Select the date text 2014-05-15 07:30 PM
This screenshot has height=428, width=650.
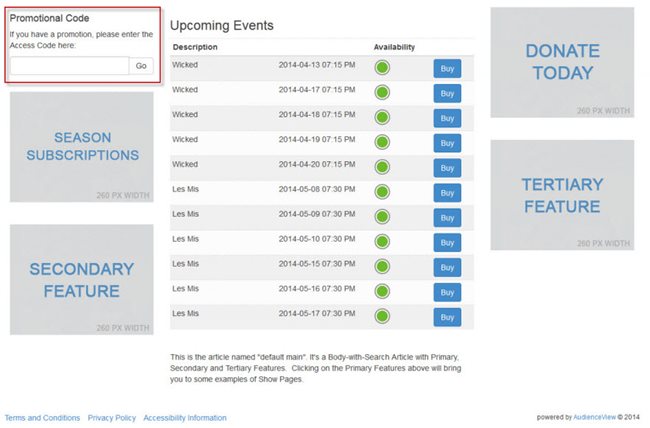317,264
